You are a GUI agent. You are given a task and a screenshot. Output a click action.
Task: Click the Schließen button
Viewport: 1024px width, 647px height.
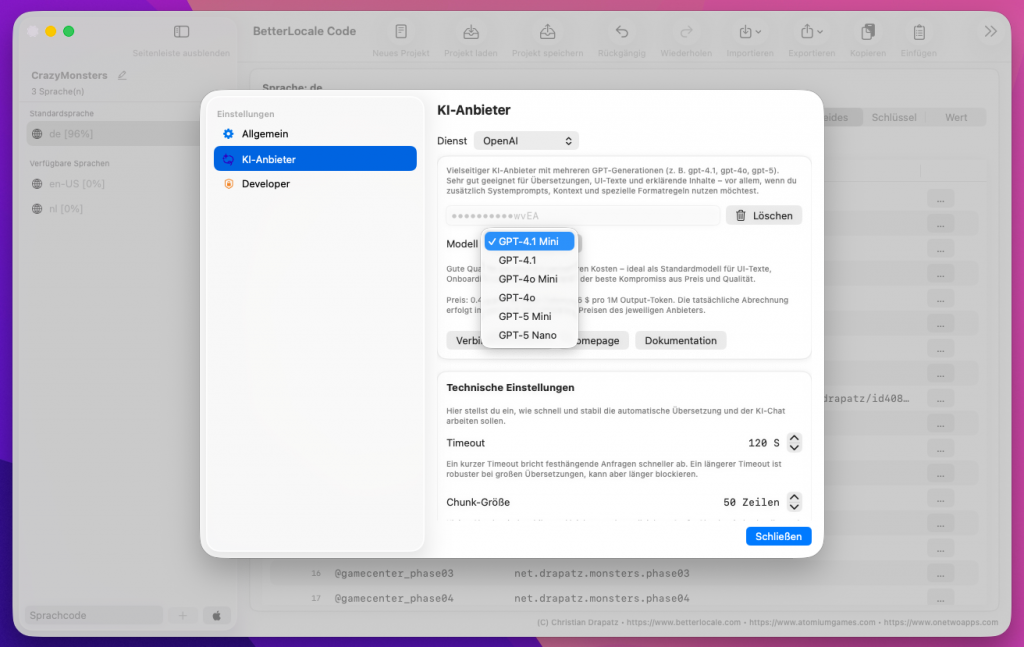tap(778, 536)
